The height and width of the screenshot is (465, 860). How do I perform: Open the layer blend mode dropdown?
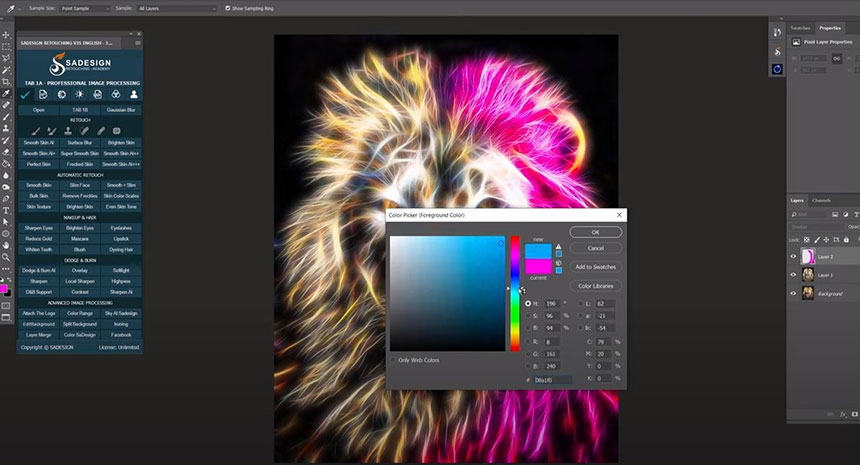tap(815, 227)
